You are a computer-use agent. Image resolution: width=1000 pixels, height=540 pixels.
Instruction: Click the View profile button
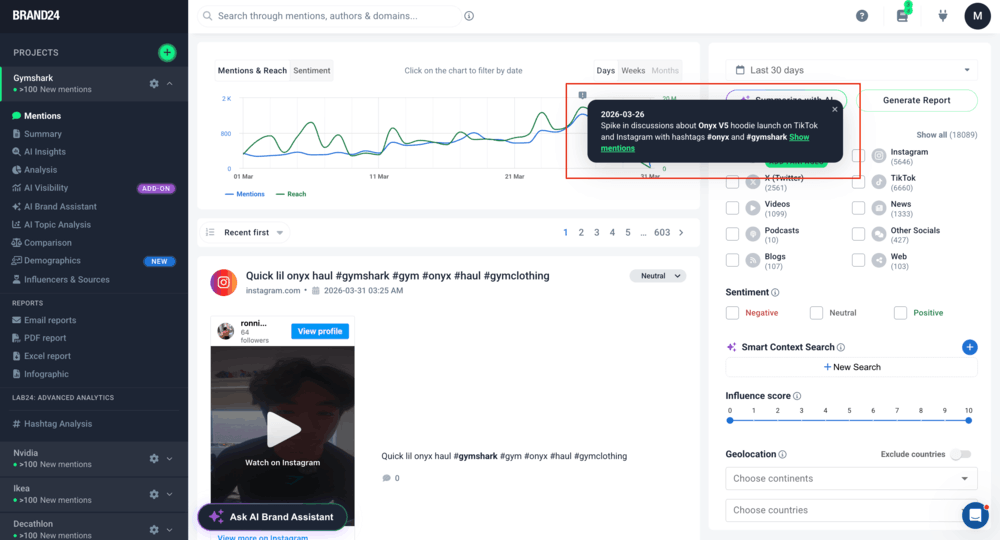click(320, 332)
